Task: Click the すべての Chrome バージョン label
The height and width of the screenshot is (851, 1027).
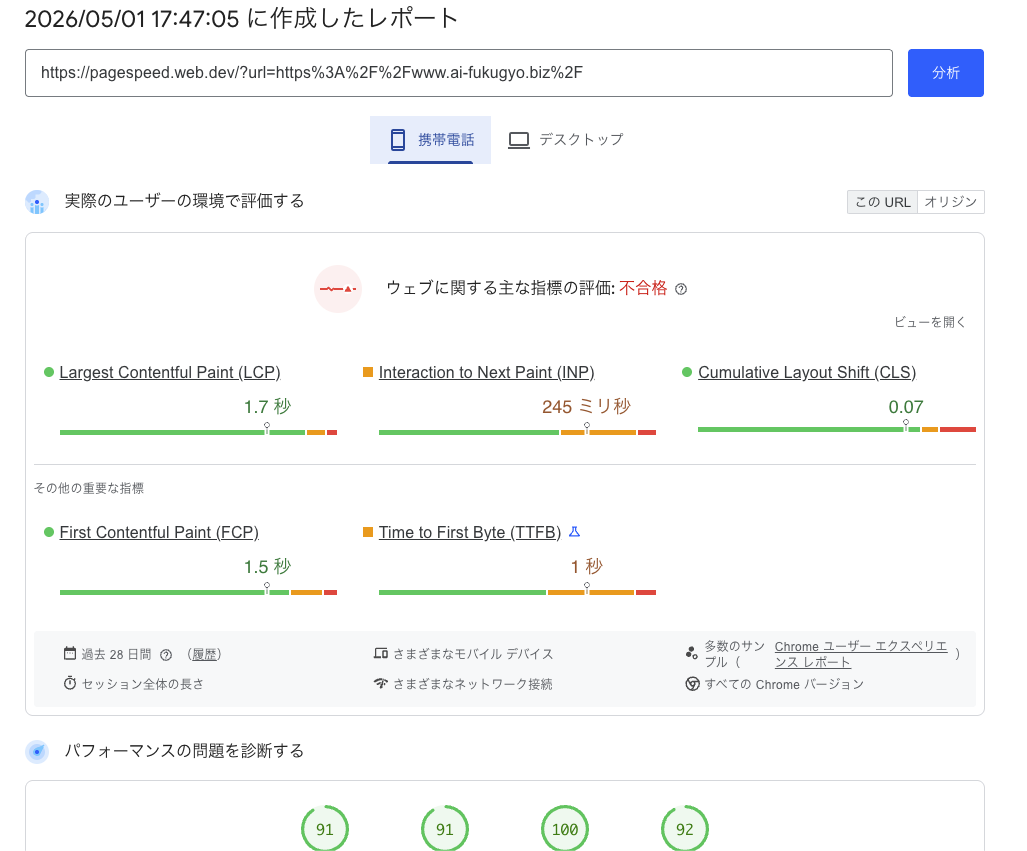Action: point(784,685)
